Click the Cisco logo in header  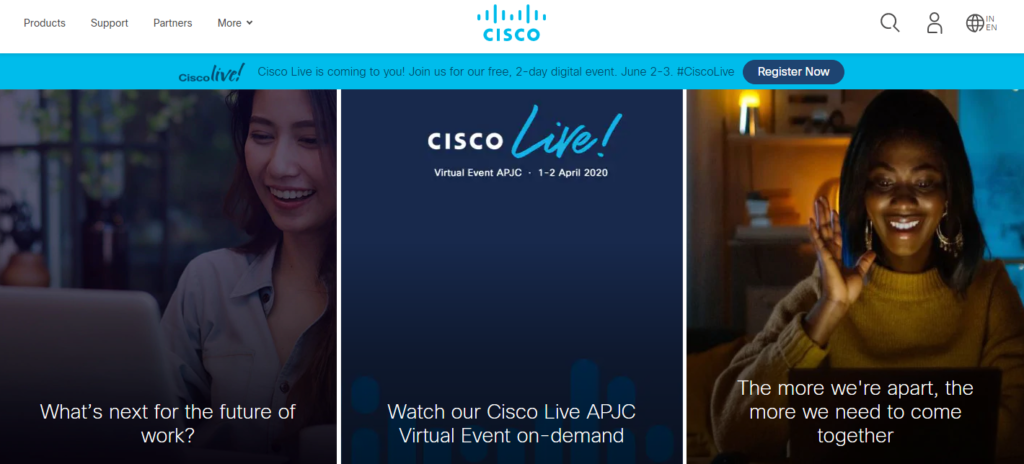point(511,23)
